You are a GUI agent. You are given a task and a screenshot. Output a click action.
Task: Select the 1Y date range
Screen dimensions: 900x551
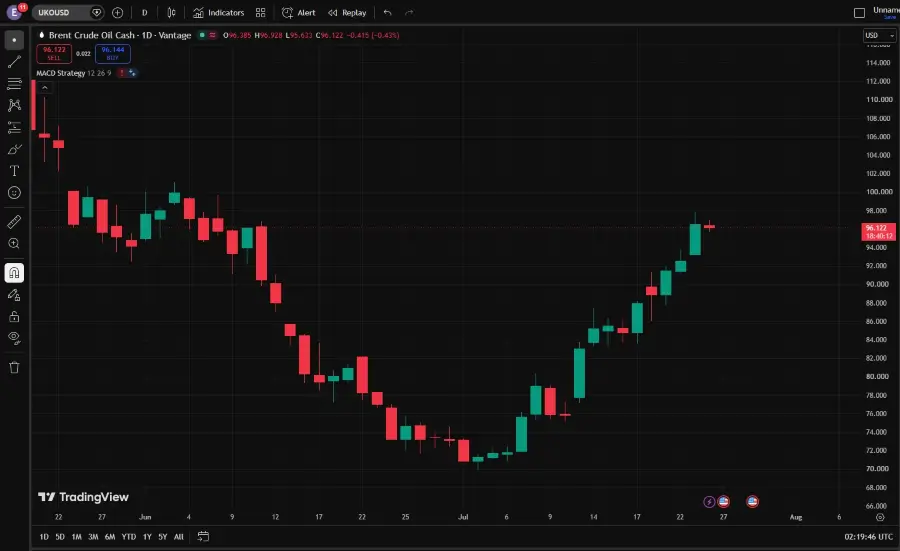point(147,537)
